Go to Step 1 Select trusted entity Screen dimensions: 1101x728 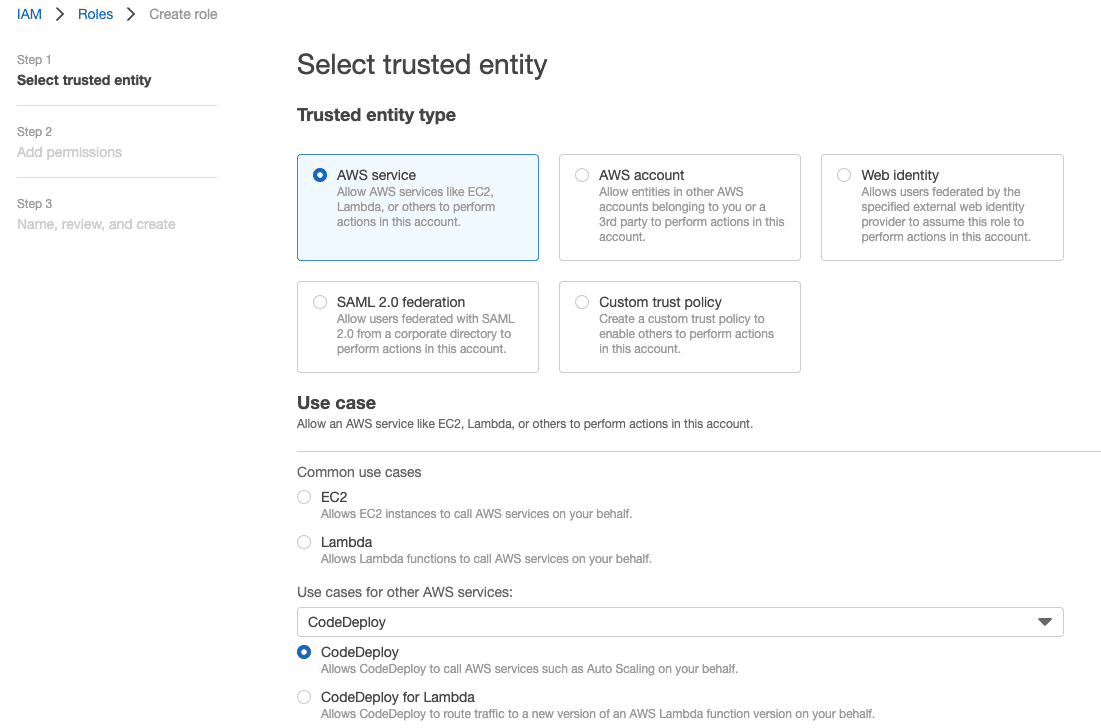pos(84,80)
